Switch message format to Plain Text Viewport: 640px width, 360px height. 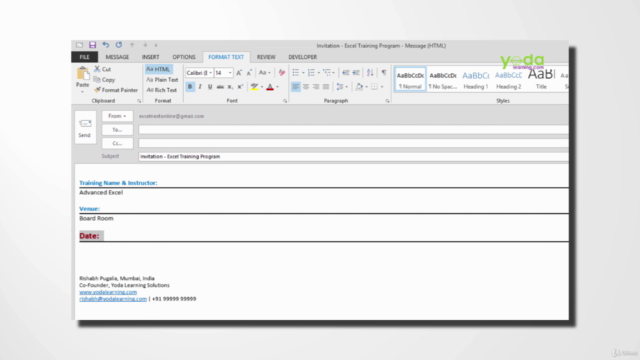click(162, 80)
